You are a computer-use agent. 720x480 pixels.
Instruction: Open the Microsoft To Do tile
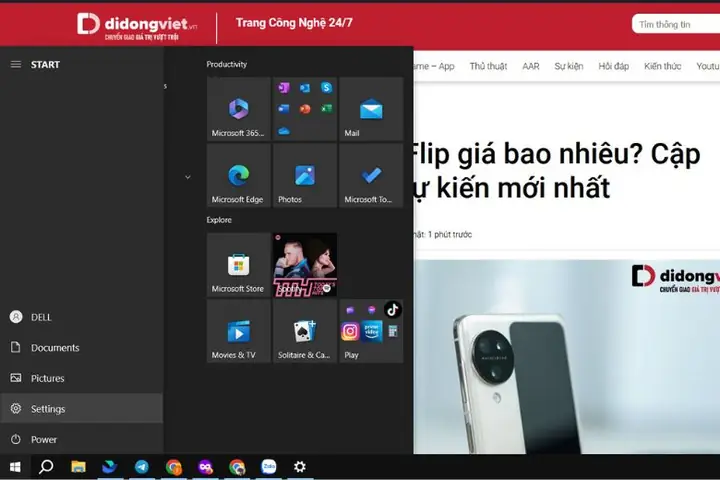pos(371,175)
